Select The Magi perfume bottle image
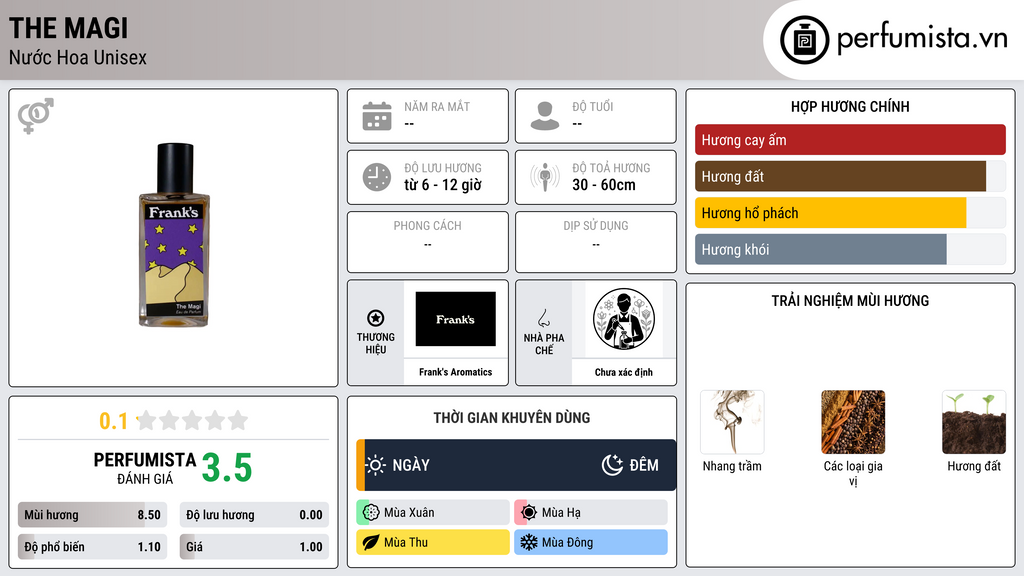This screenshot has width=1024, height=576. [x=174, y=235]
